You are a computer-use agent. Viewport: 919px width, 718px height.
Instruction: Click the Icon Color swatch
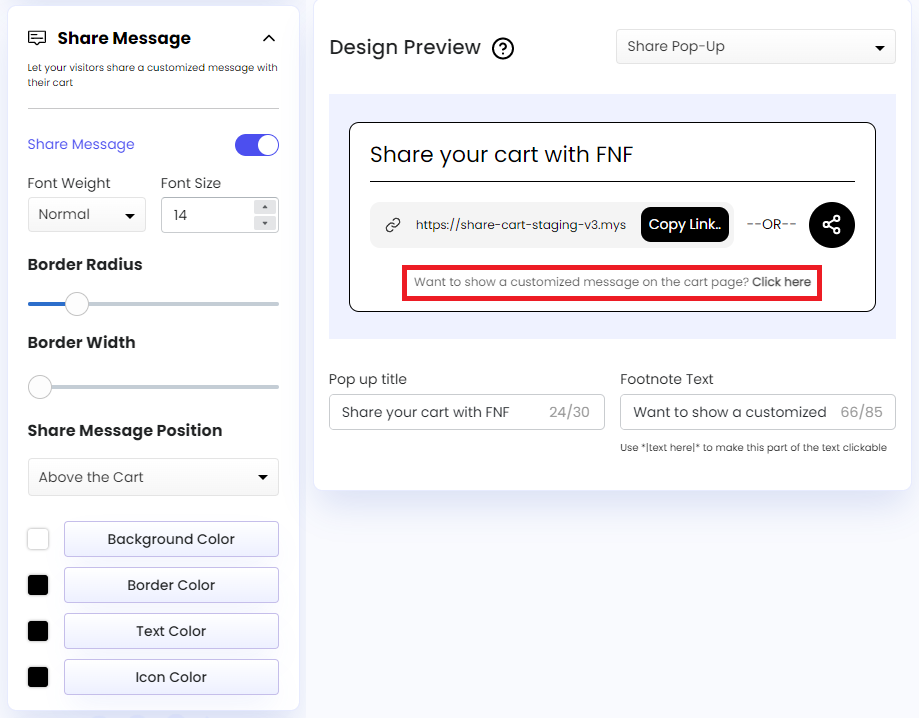(37, 677)
